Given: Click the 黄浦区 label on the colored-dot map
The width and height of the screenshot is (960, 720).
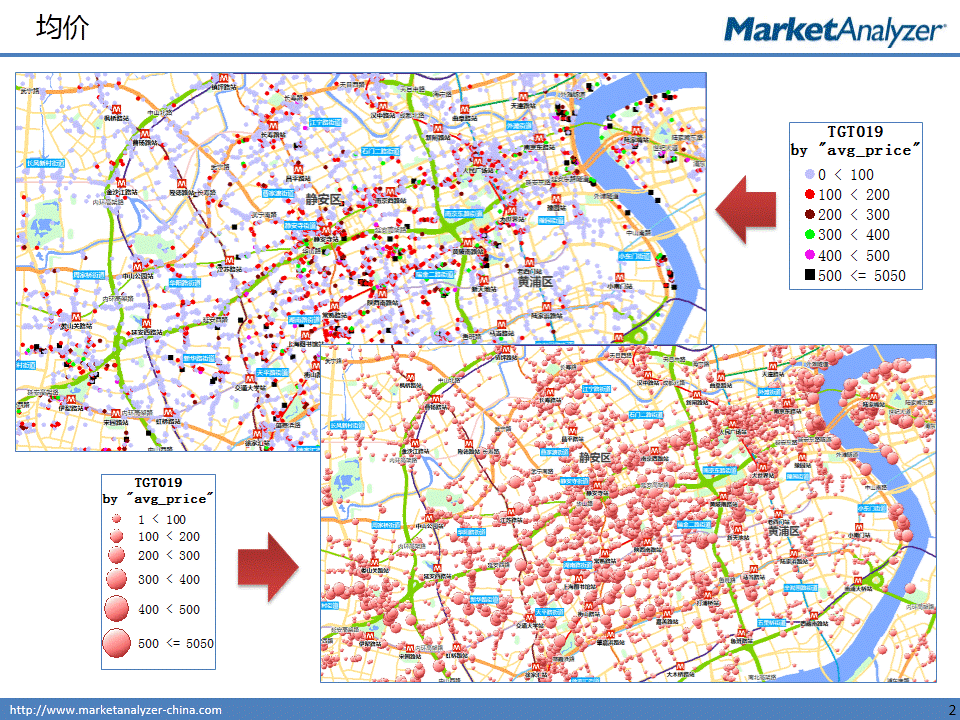Looking at the screenshot, I should (x=535, y=282).
